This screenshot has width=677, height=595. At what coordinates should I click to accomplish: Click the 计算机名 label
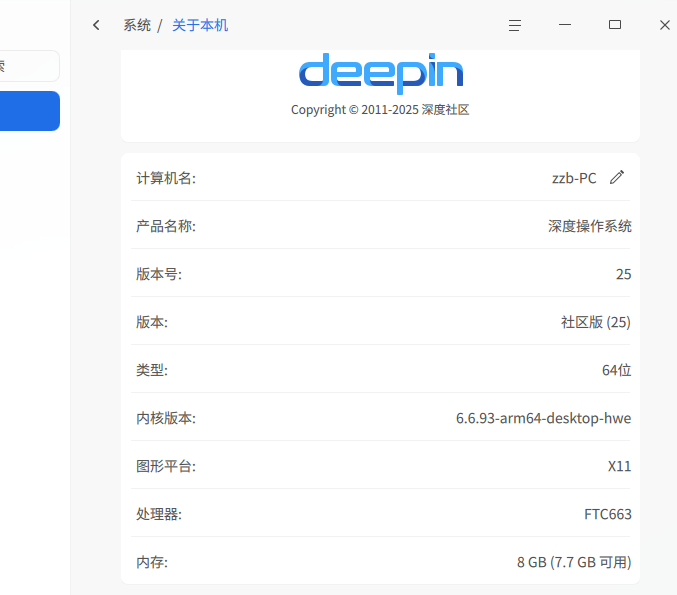pos(166,178)
